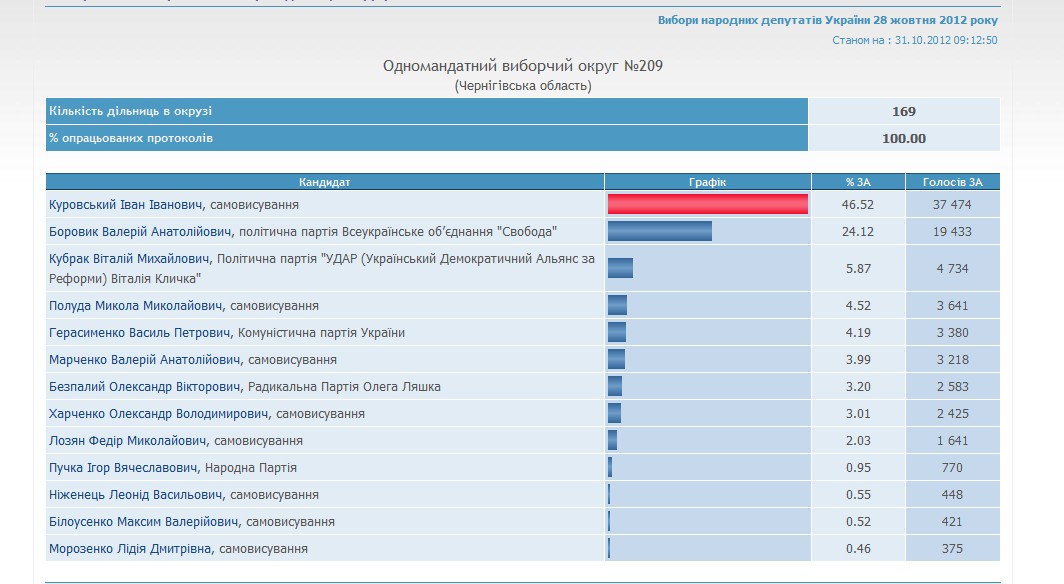Image resolution: width=1064 pixels, height=584 pixels.
Task: Click the Голосів ЗА column header
Action: (952, 182)
